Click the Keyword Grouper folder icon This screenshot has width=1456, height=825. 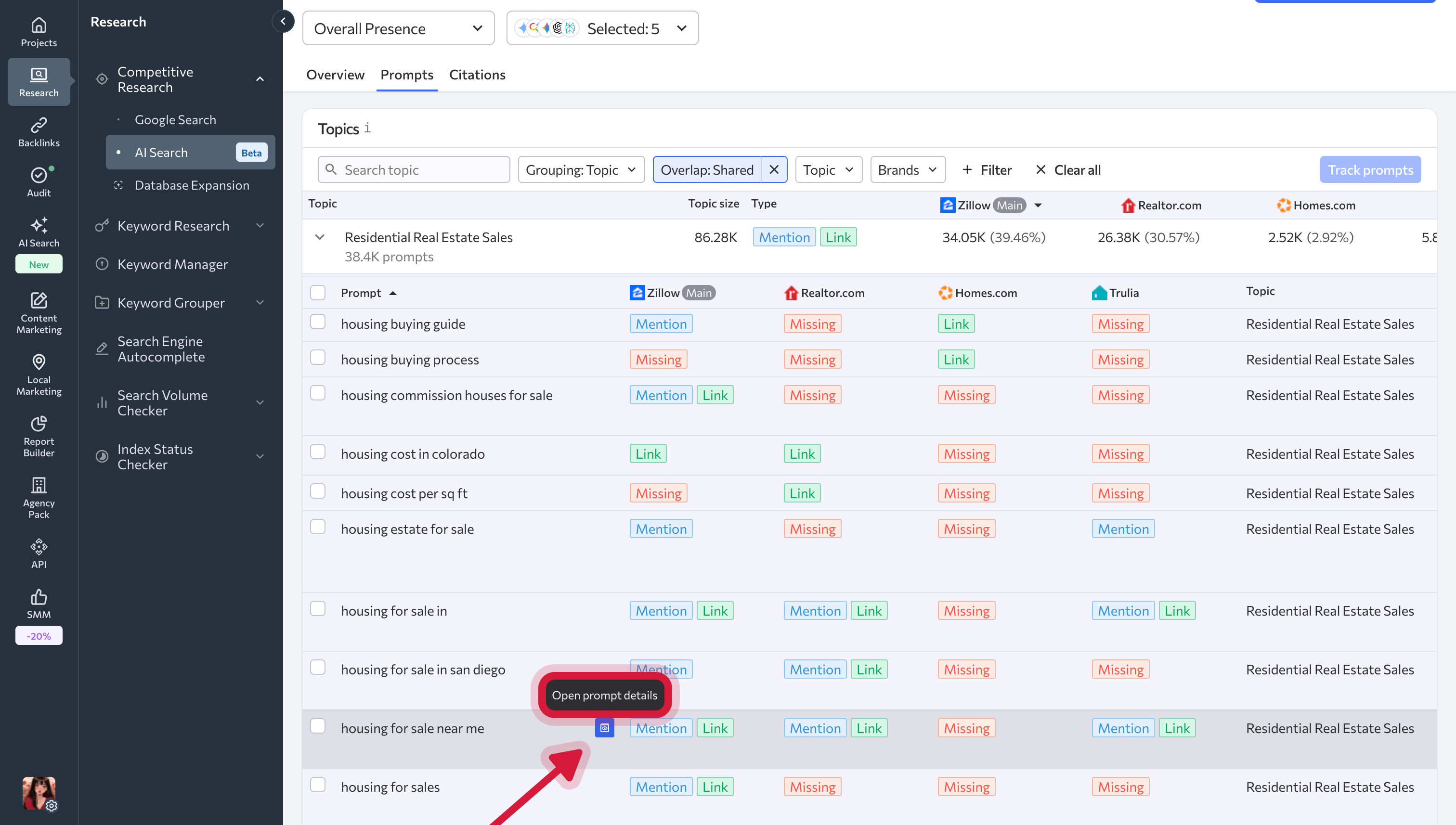[102, 303]
